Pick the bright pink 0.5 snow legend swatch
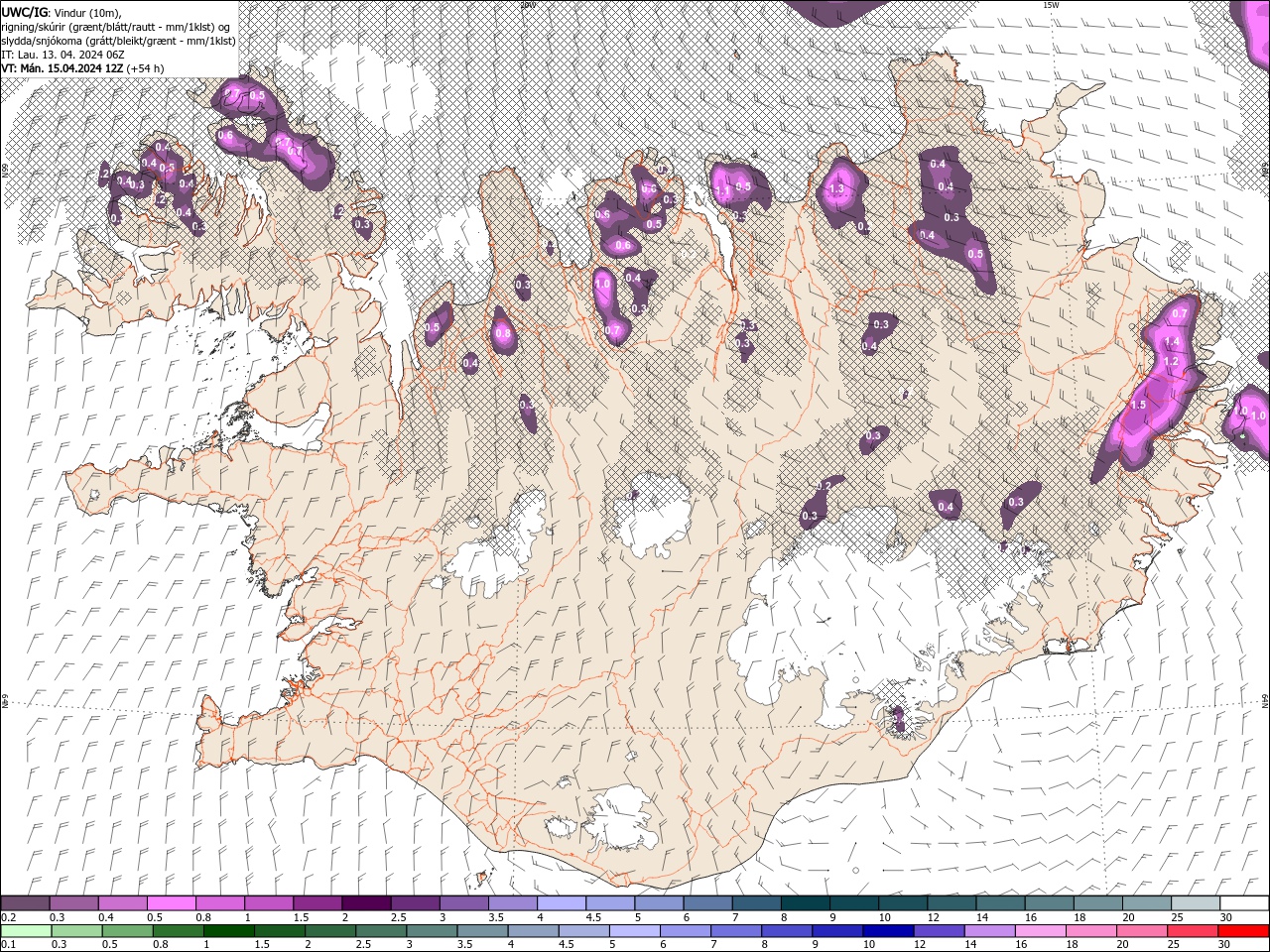 (171, 903)
